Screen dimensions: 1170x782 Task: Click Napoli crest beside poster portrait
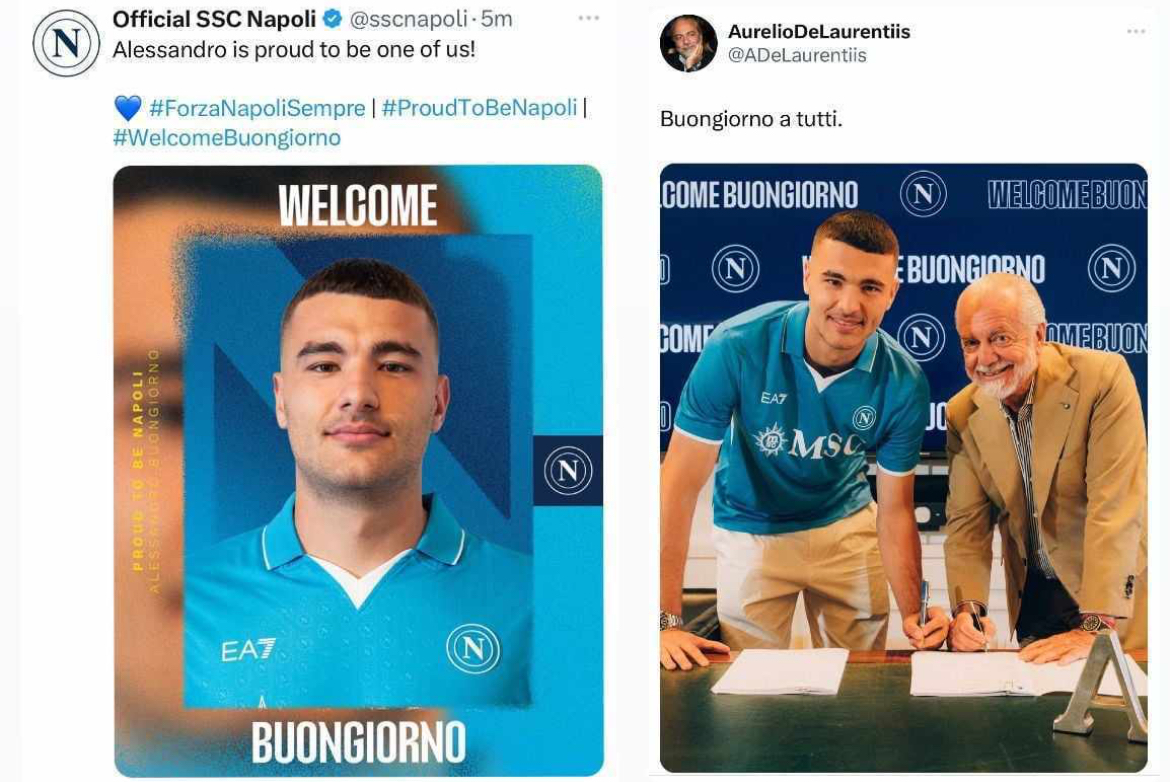pos(568,471)
